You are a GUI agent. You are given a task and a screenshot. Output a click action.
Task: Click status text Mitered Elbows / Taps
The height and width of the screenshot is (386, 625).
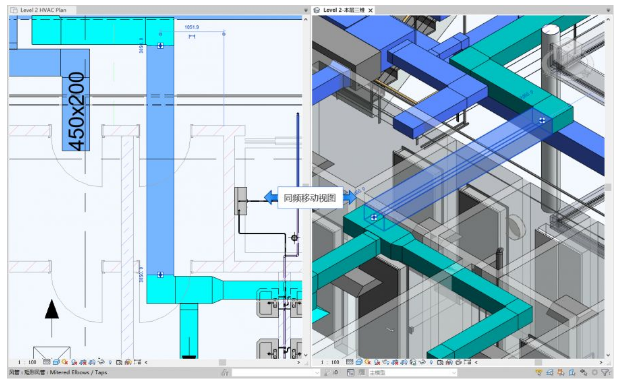(79, 372)
